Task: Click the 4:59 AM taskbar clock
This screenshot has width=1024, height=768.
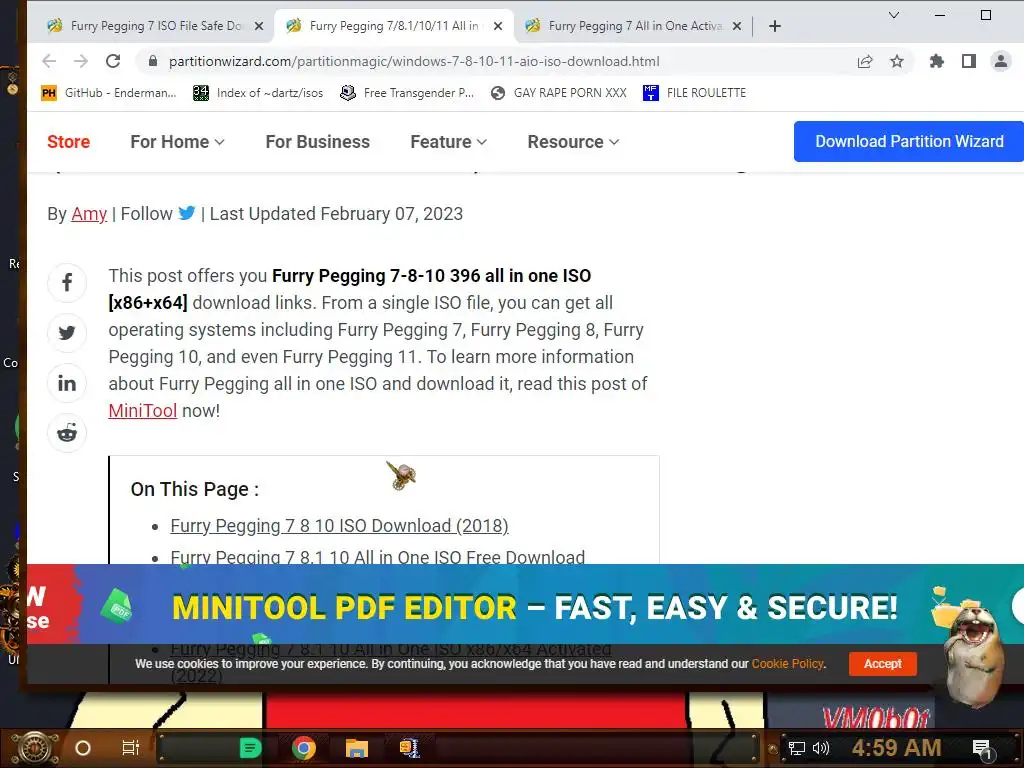Action: pos(896,748)
